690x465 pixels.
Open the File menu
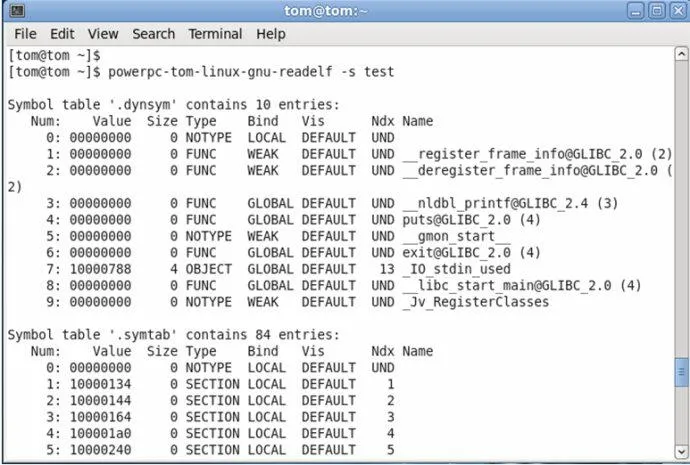tap(25, 34)
